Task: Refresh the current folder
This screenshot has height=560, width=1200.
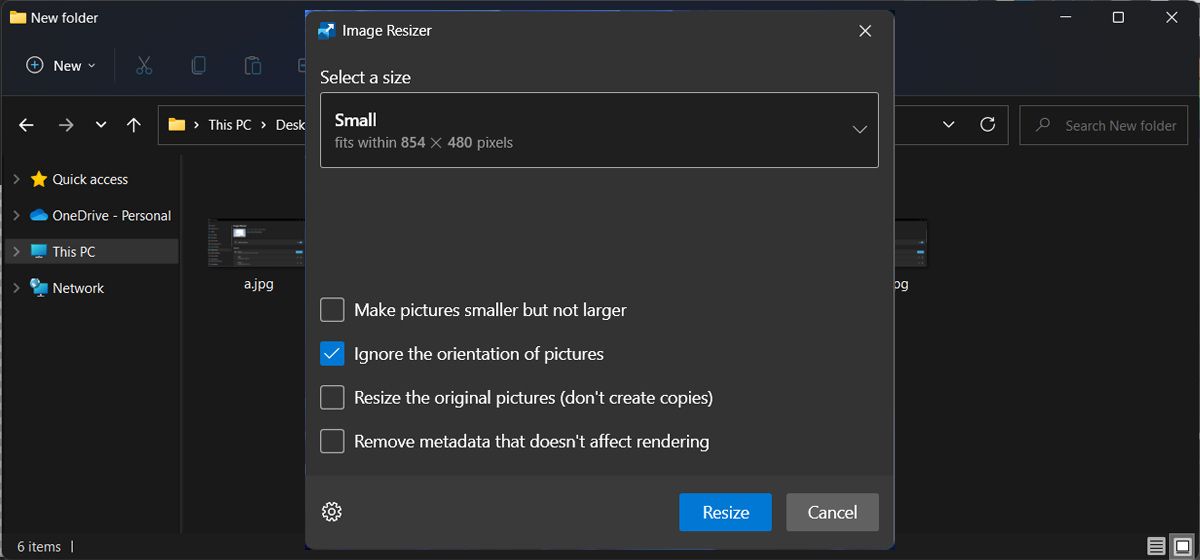Action: coord(987,125)
